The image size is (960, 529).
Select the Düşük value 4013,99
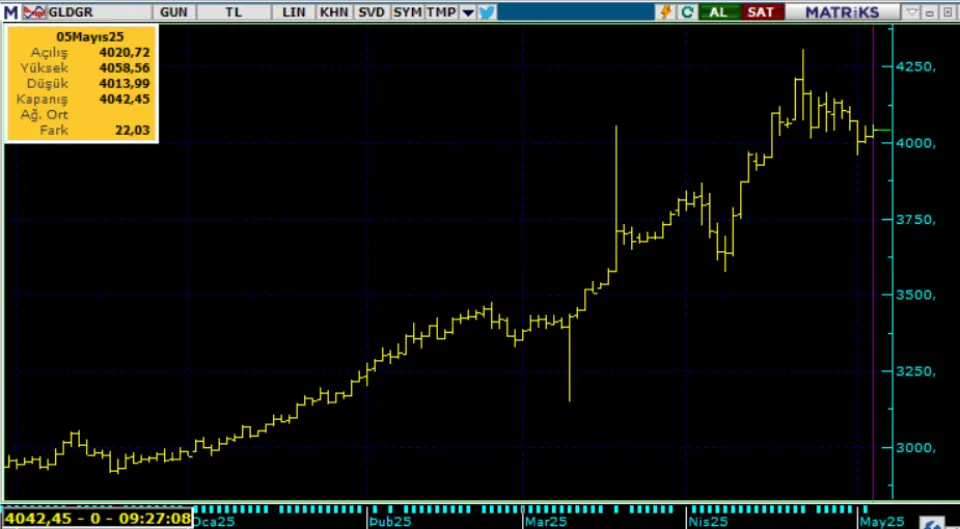124,83
